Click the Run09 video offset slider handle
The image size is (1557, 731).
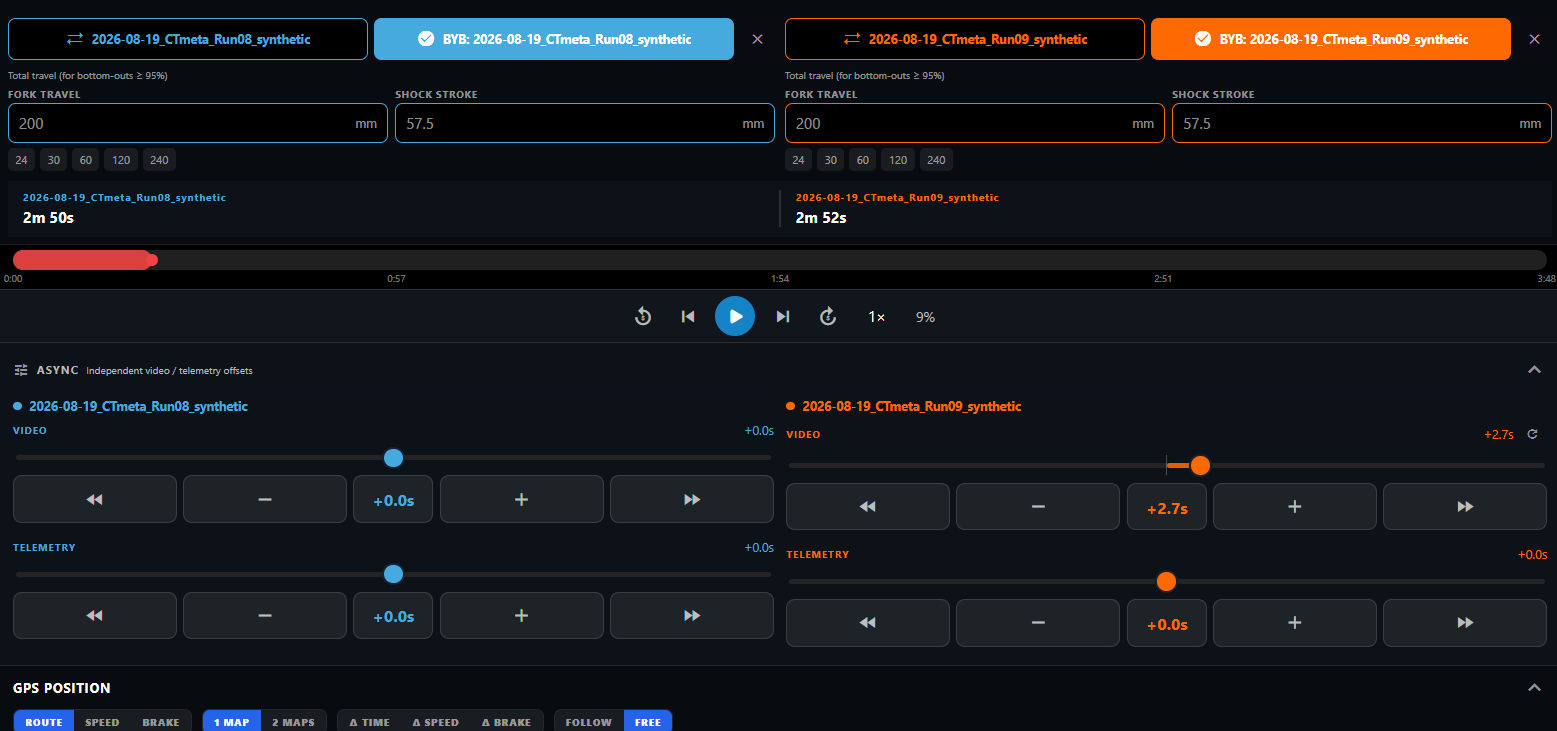click(x=1200, y=465)
